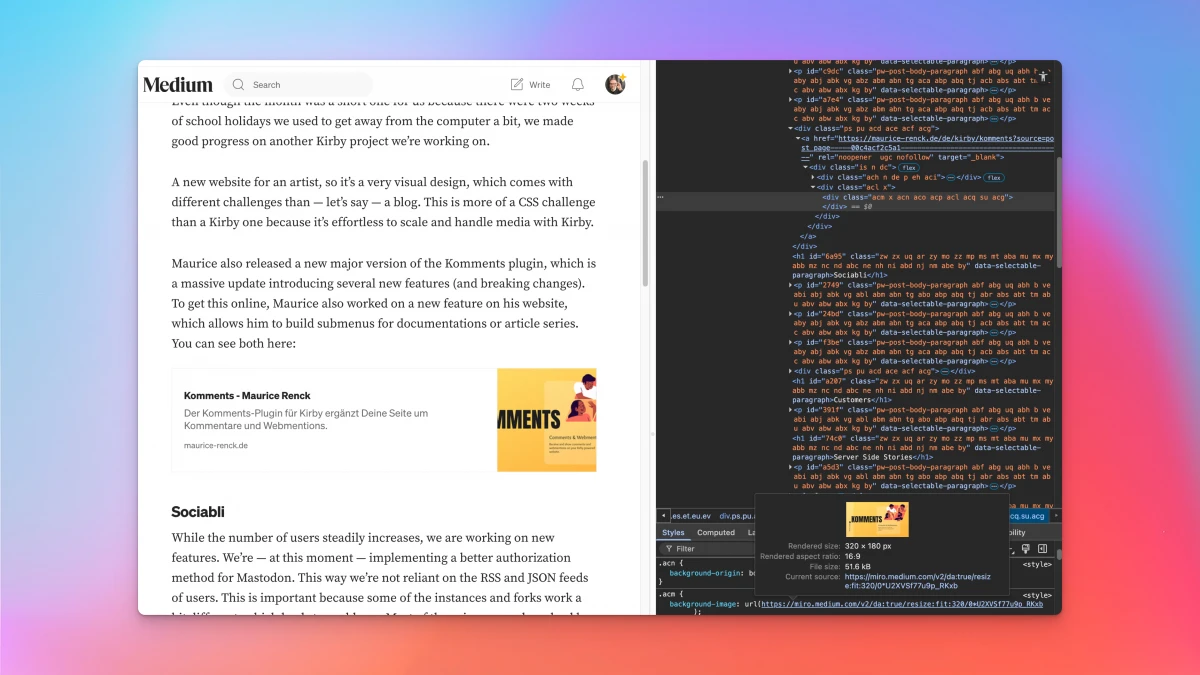The height and width of the screenshot is (675, 1200).
Task: Click the breadcrumb scroll-left arrow
Action: click(x=663, y=516)
